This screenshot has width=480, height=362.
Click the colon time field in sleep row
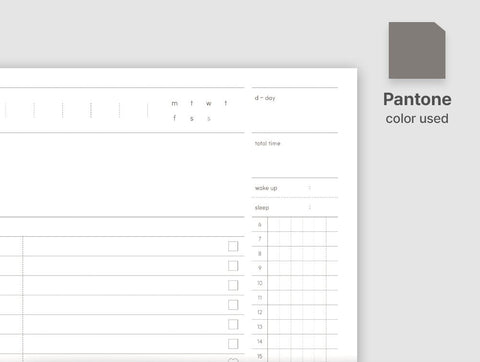coord(310,207)
